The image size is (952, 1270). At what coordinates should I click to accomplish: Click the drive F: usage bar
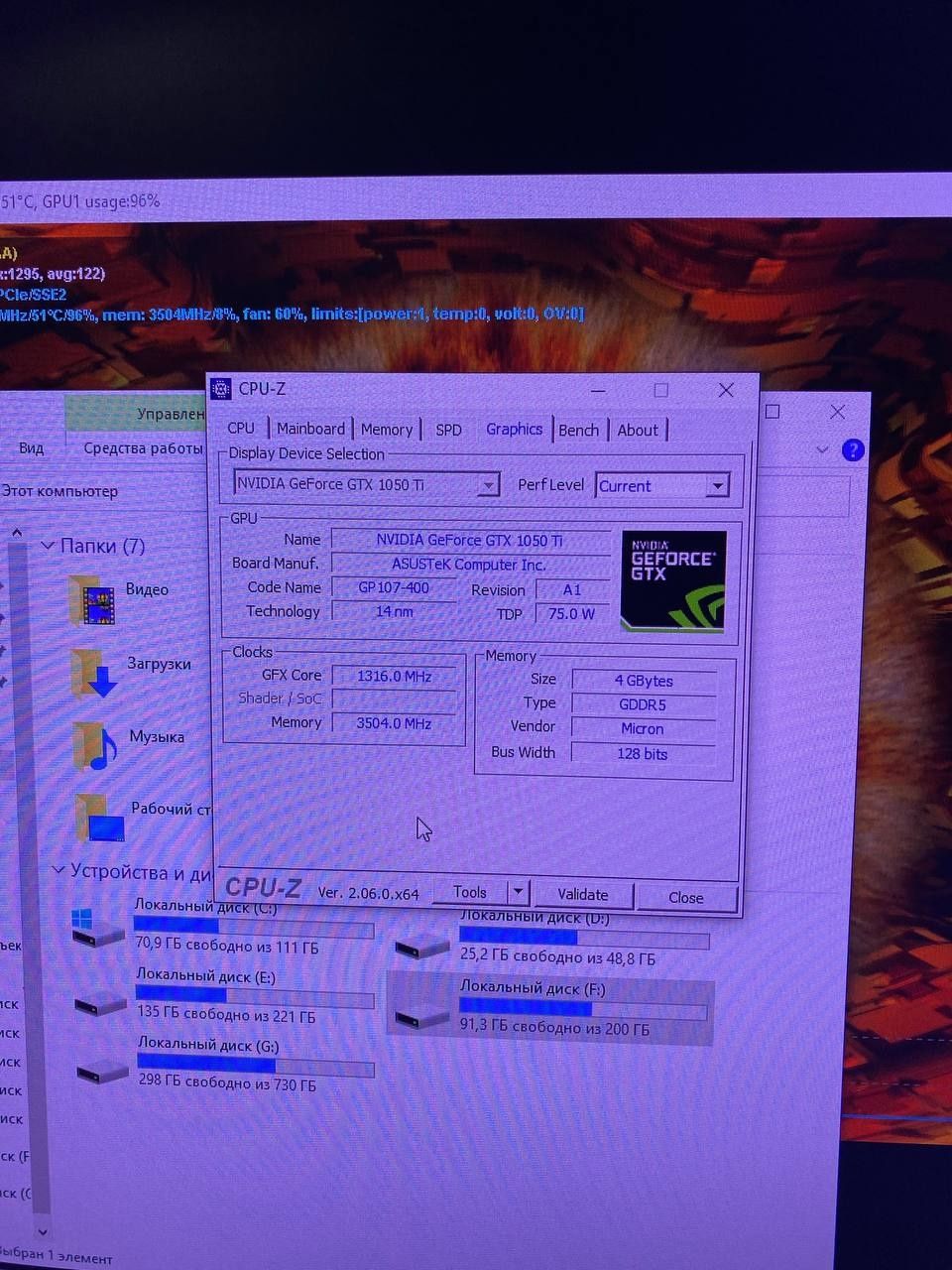[x=584, y=1009]
